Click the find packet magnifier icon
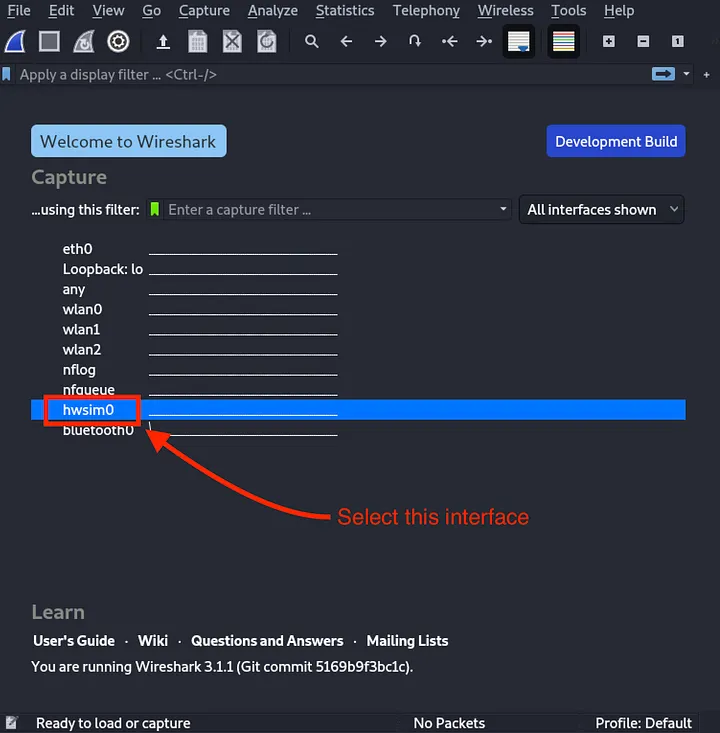Image resolution: width=720 pixels, height=733 pixels. click(x=312, y=42)
